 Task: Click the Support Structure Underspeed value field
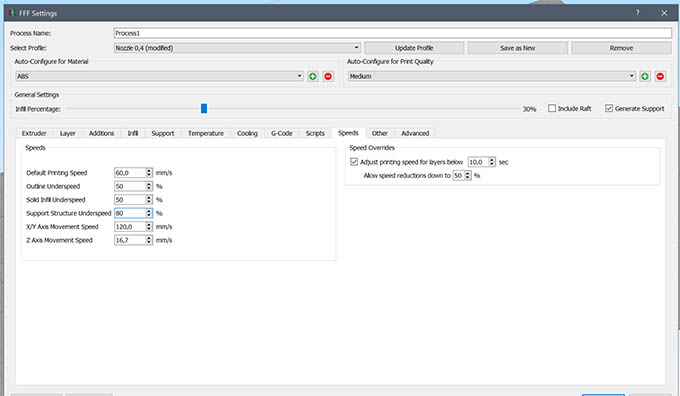coord(130,213)
